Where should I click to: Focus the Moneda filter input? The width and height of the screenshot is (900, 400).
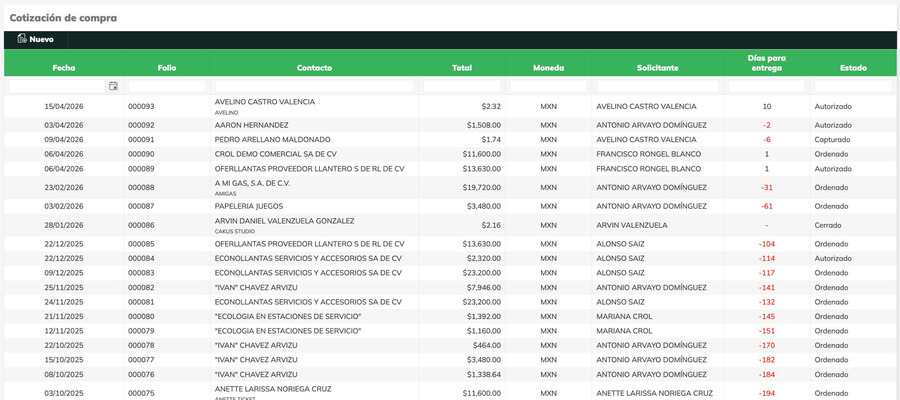point(548,86)
